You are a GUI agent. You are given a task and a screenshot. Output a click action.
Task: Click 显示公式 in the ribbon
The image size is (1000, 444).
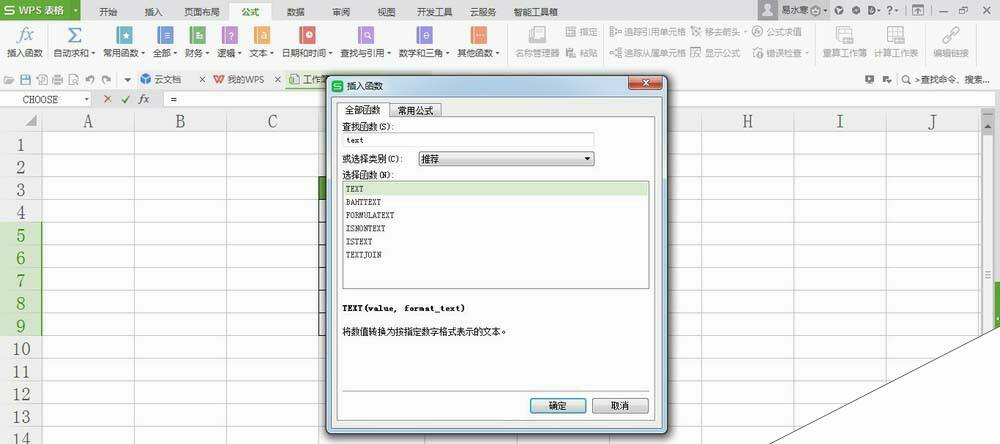point(716,53)
